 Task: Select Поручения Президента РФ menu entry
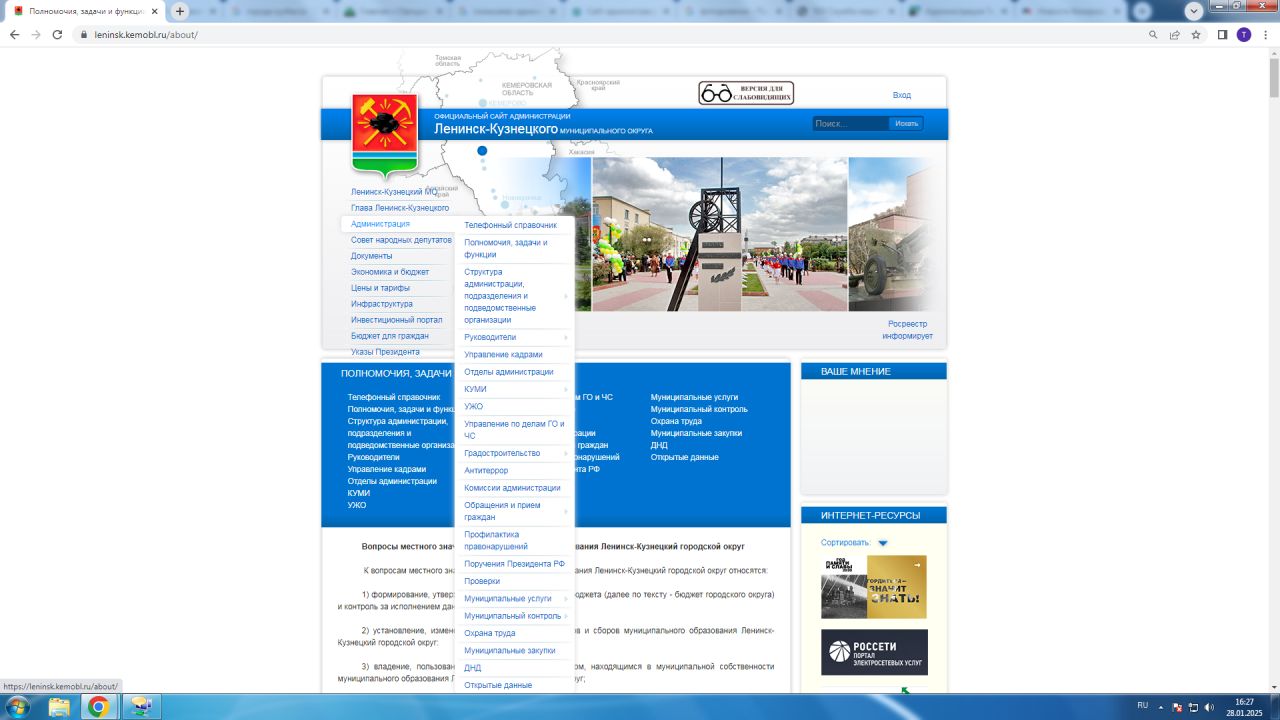tap(514, 564)
